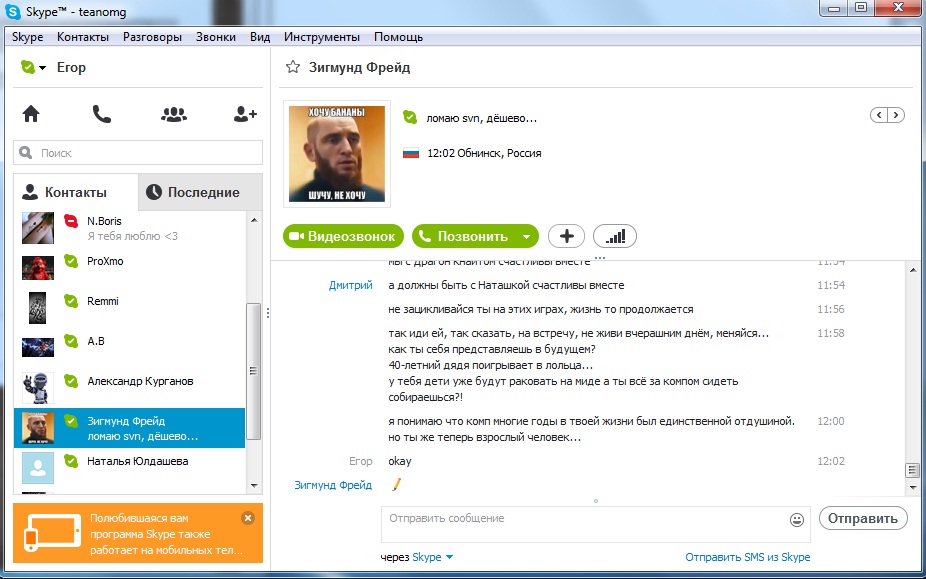Click the Отправить send button
The width and height of the screenshot is (926, 579).
(x=863, y=518)
